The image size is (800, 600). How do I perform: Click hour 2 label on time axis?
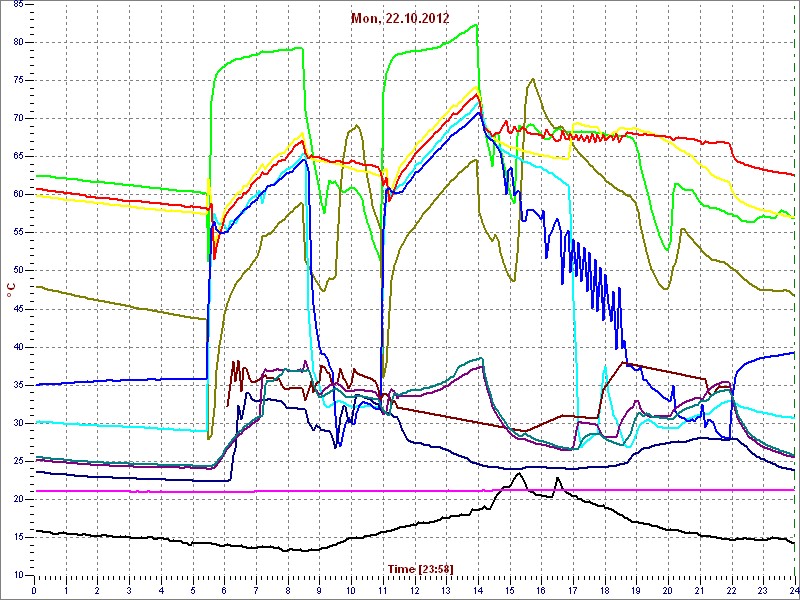tap(97, 589)
